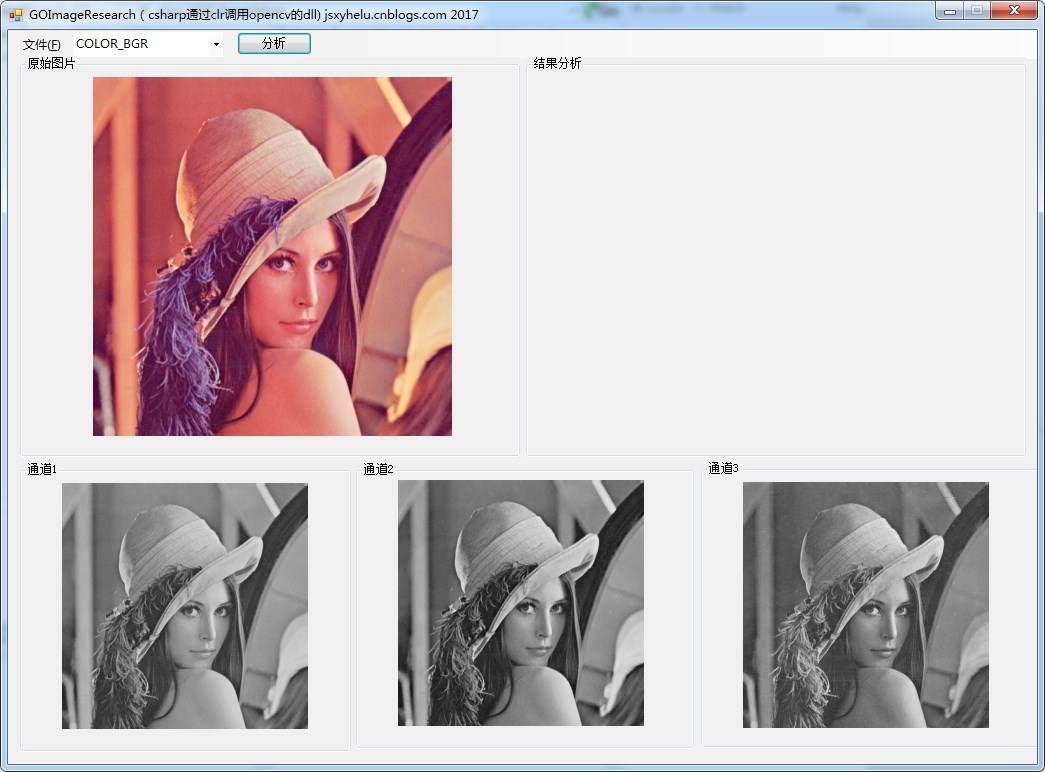Click the 通道2 label
This screenshot has height=772, width=1045.
pos(378,469)
